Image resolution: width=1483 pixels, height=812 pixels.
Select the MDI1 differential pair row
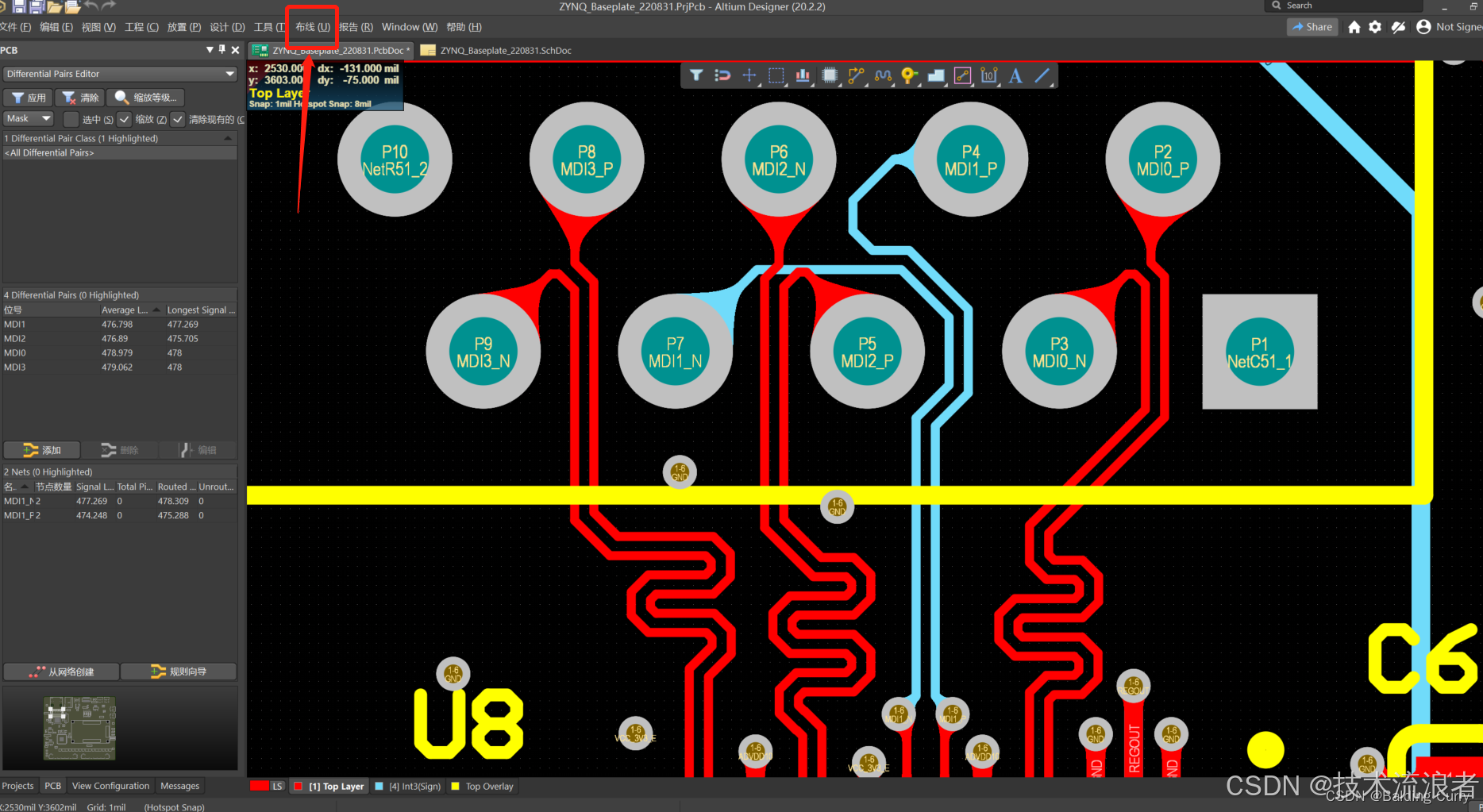(x=119, y=324)
